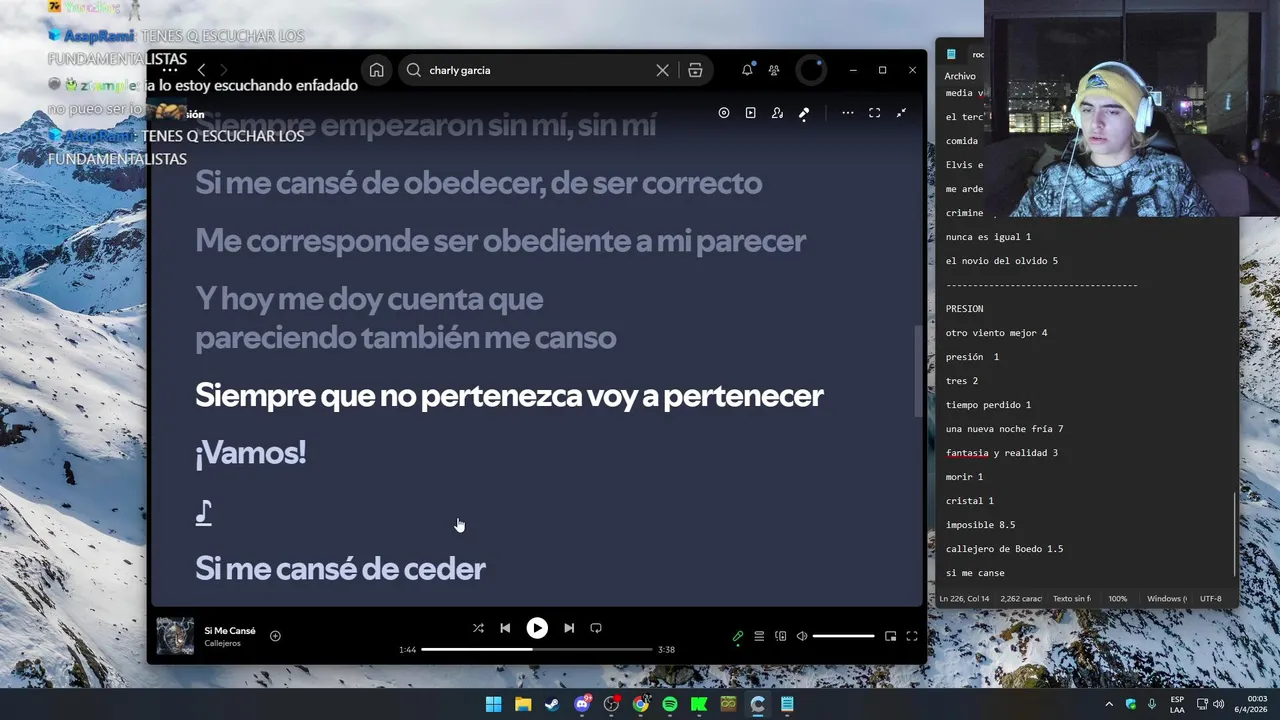Click the 'PRESION' heading in Notepad
The image size is (1280, 720).
pos(965,309)
